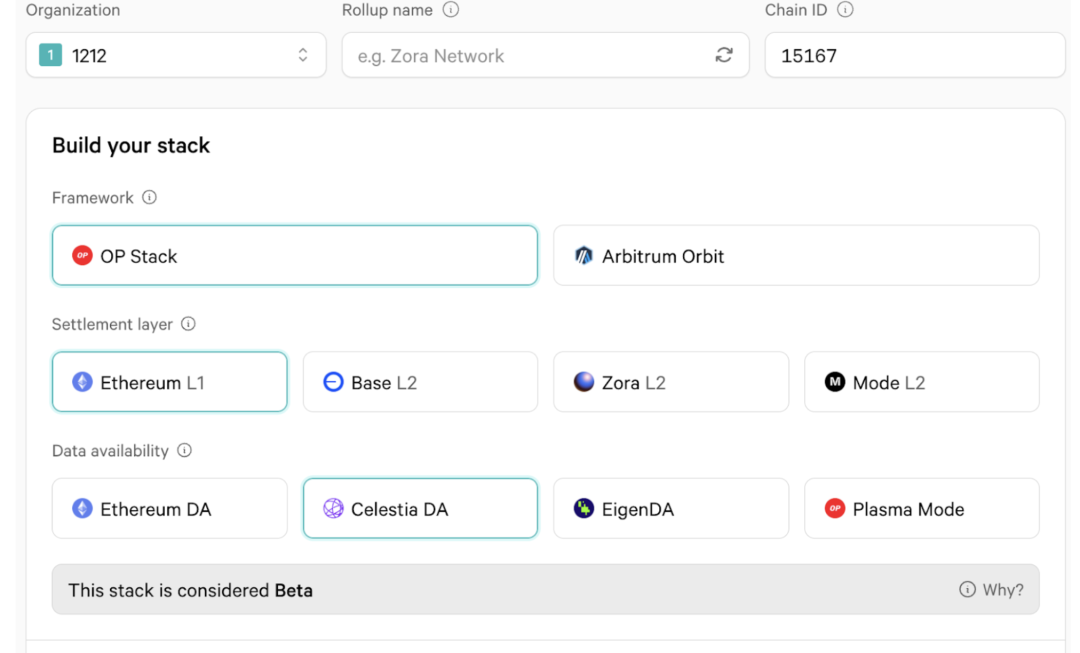The width and height of the screenshot is (1080, 653).
Task: Click the 'Organization' field label
Action: [73, 10]
